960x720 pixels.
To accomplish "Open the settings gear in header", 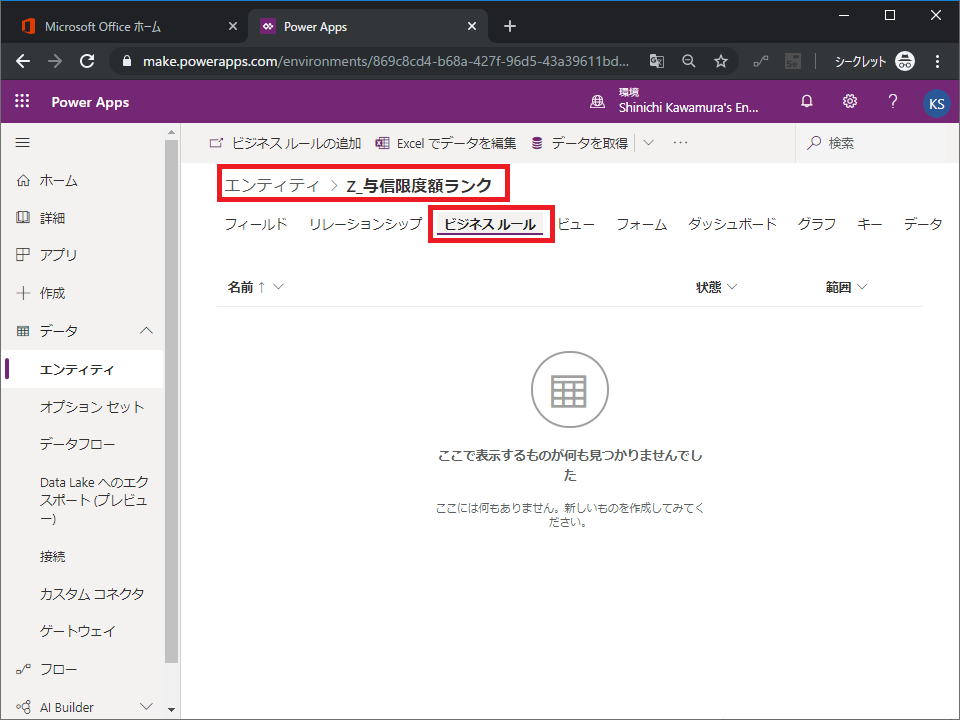I will (x=850, y=102).
